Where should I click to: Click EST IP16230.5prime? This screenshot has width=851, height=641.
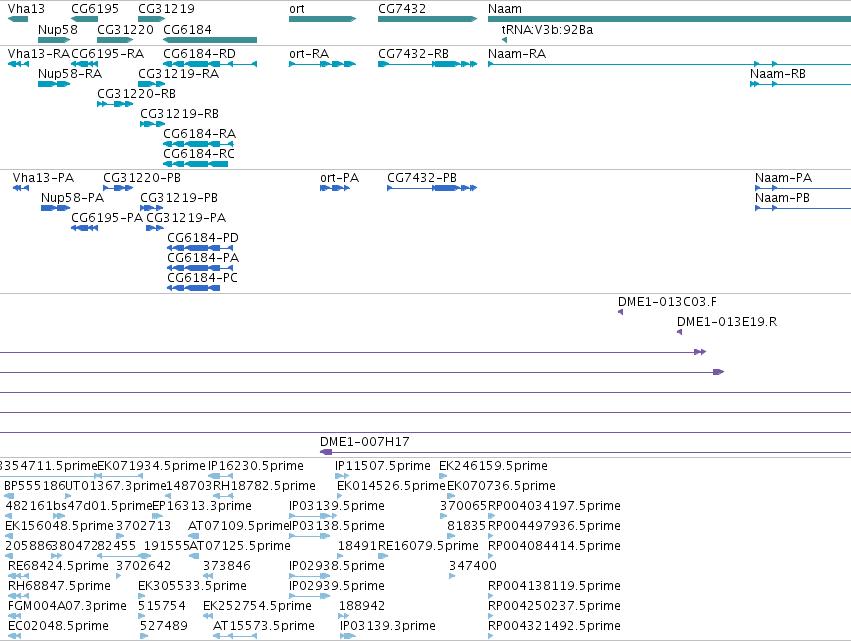point(256,466)
